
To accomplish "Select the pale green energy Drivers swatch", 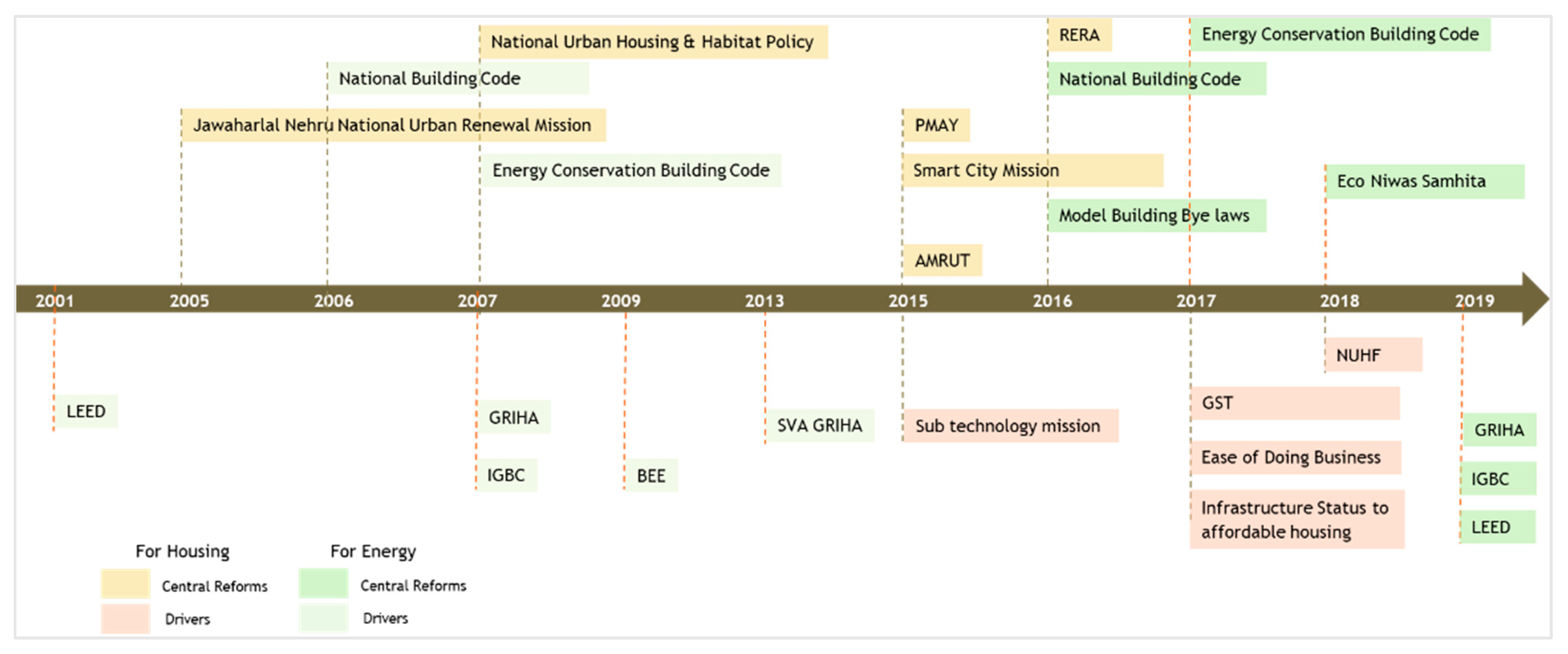I will [323, 618].
